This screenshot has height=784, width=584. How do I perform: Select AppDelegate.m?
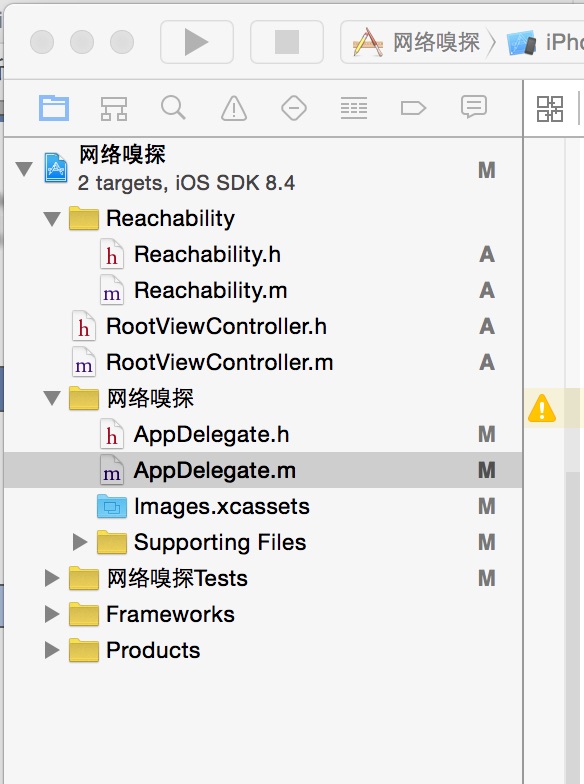pos(262,470)
